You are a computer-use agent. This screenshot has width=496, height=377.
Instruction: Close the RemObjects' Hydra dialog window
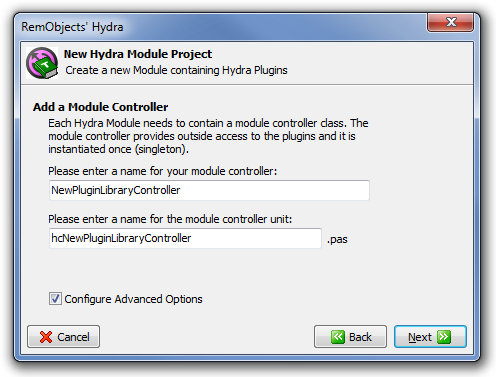tap(450, 22)
